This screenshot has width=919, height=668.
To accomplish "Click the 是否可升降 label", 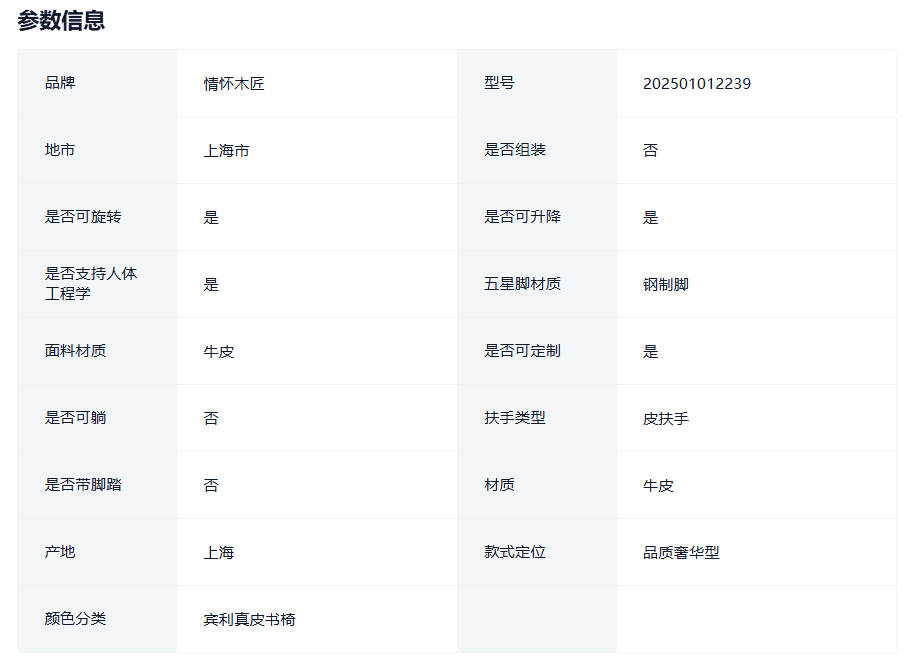I will pyautogui.click(x=522, y=217).
